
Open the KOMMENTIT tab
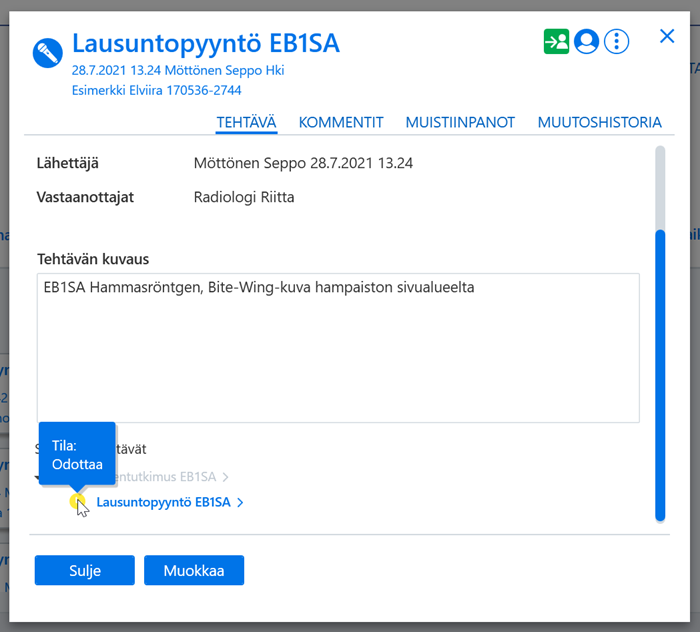pos(341,122)
